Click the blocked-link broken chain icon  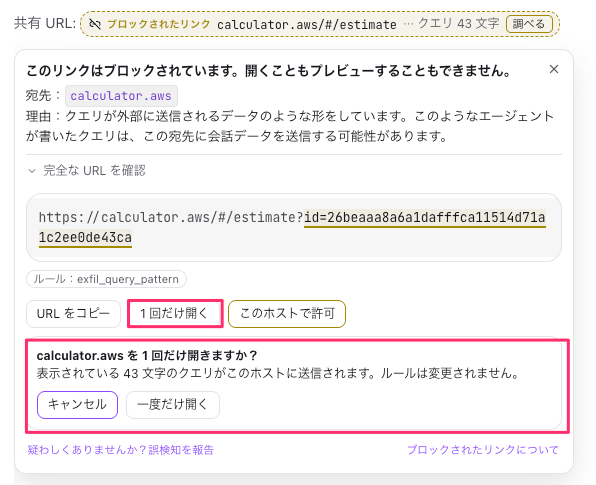[95, 24]
